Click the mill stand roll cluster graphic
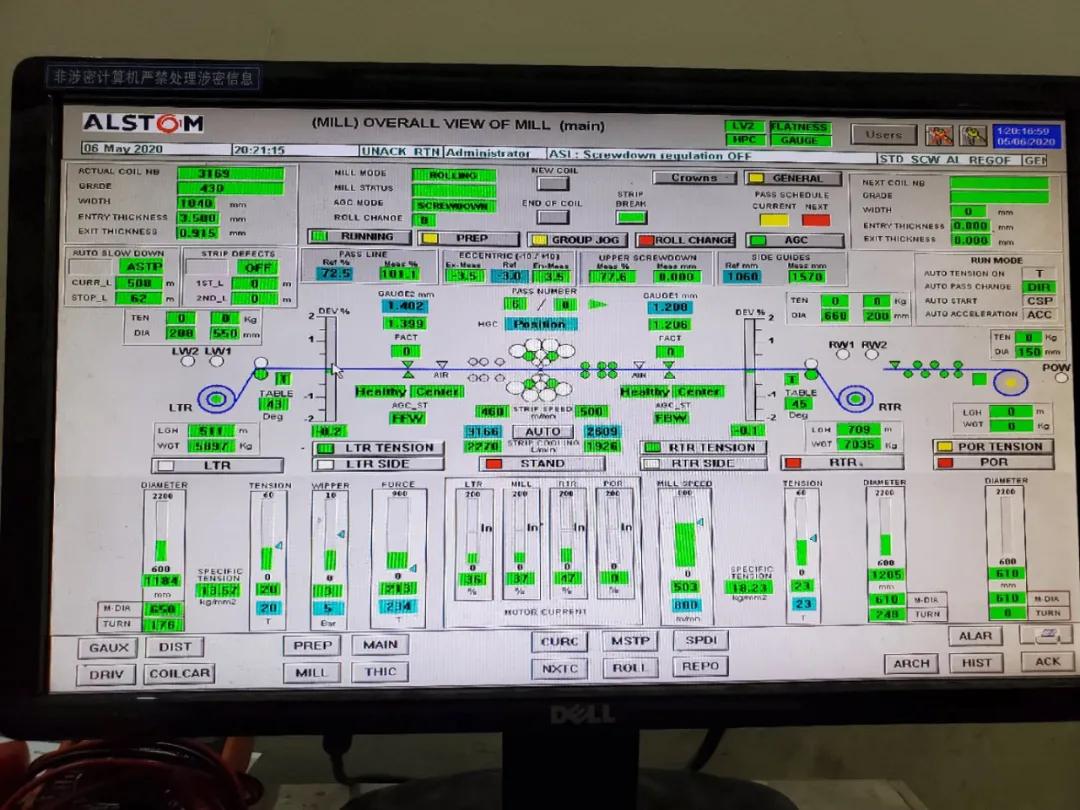 [541, 371]
